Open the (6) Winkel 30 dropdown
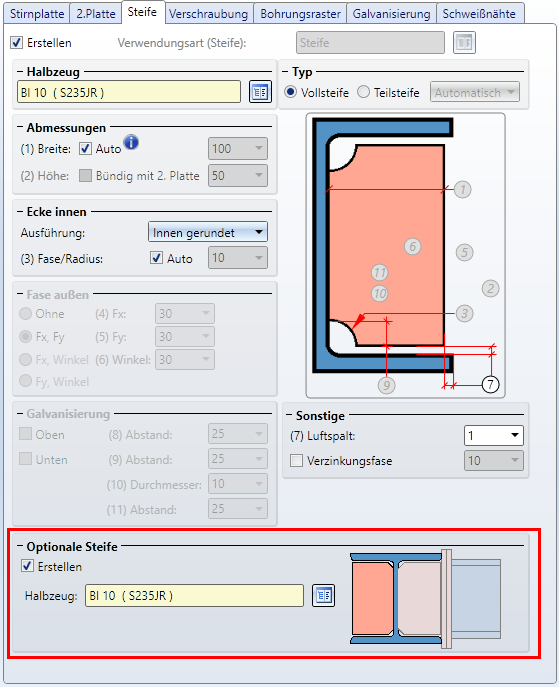Viewport: 559px width, 687px height. click(185, 359)
